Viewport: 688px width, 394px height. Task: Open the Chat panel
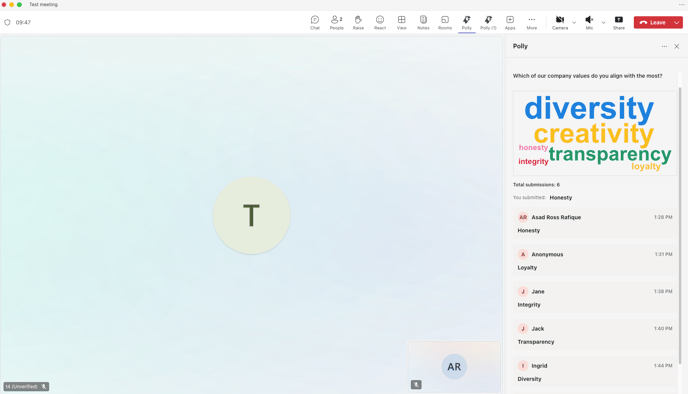(x=315, y=22)
